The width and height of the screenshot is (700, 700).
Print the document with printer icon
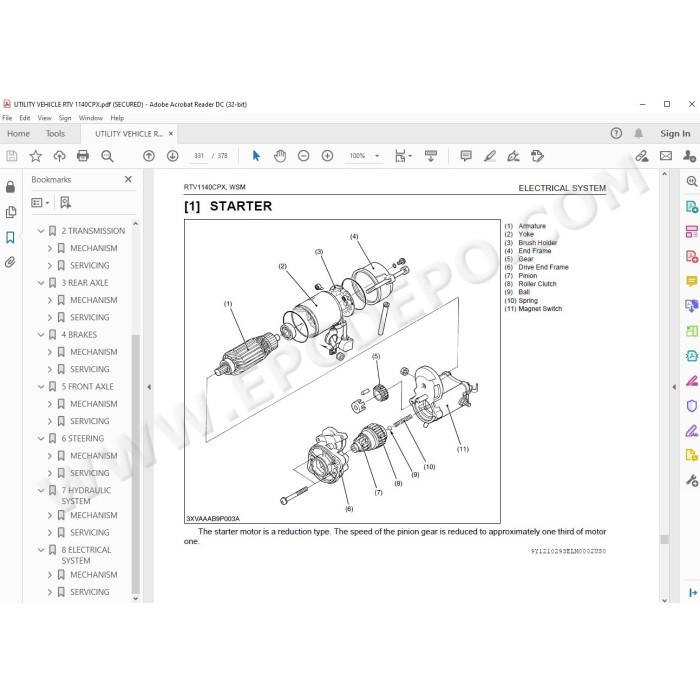coord(83,156)
